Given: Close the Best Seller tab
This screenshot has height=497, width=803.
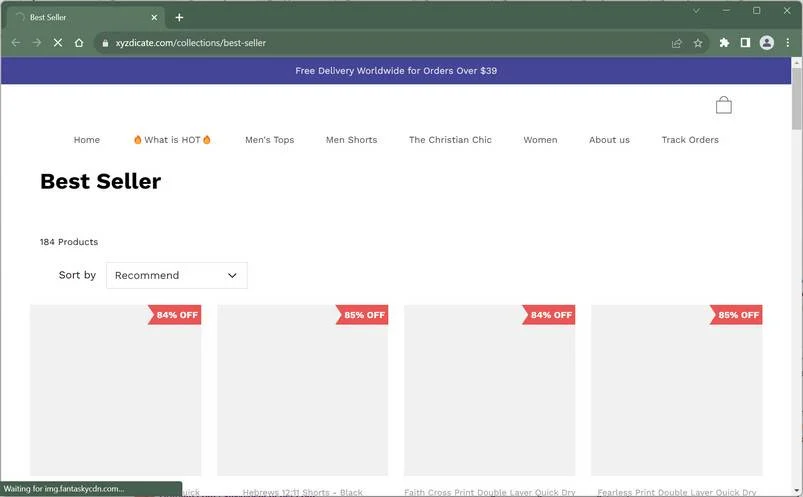Looking at the screenshot, I should (154, 17).
